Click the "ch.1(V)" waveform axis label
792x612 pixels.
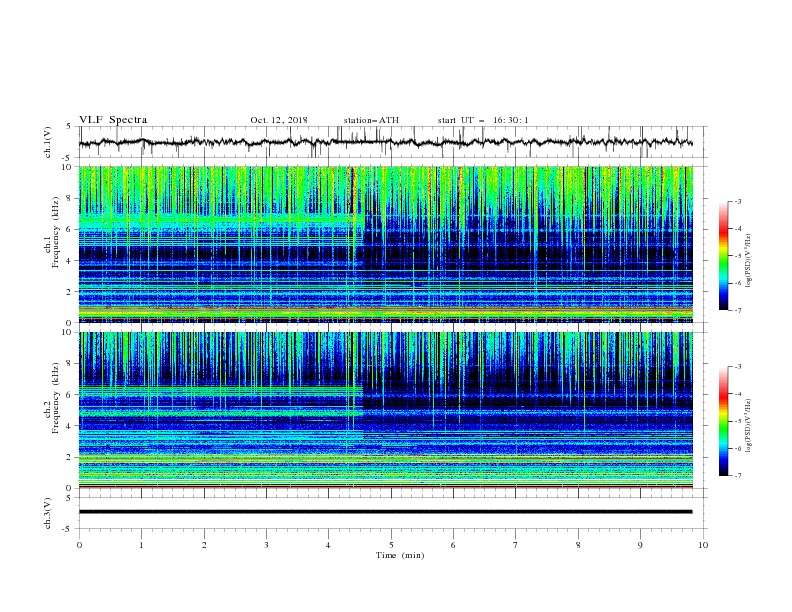pyautogui.click(x=48, y=142)
